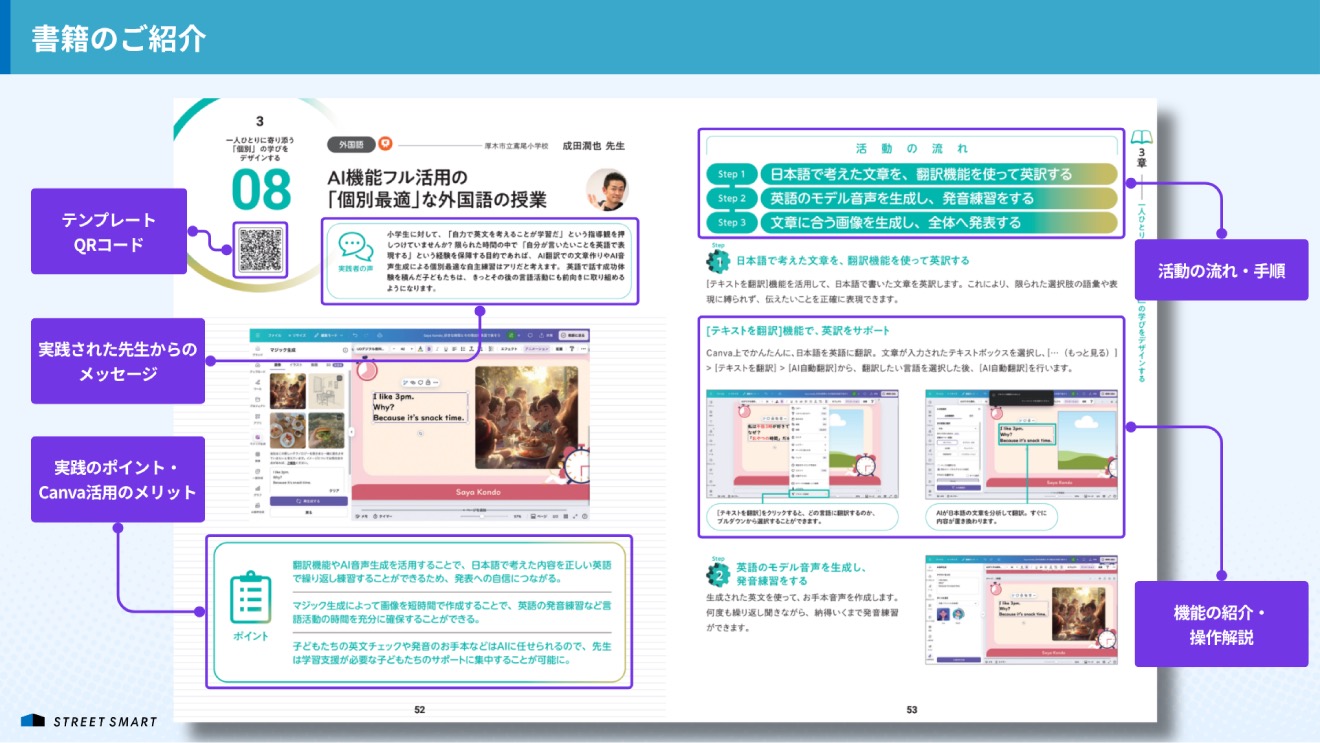Open the left translate-menu screenshot on page 53
The height and width of the screenshot is (743, 1320).
800,444
